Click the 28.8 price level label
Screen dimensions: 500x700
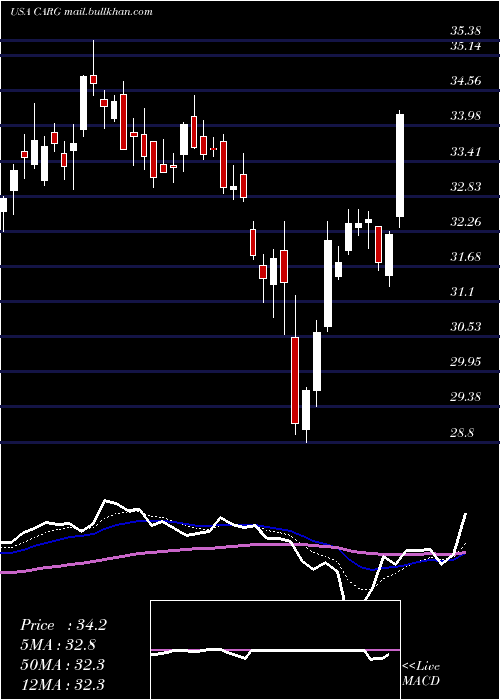[462, 433]
